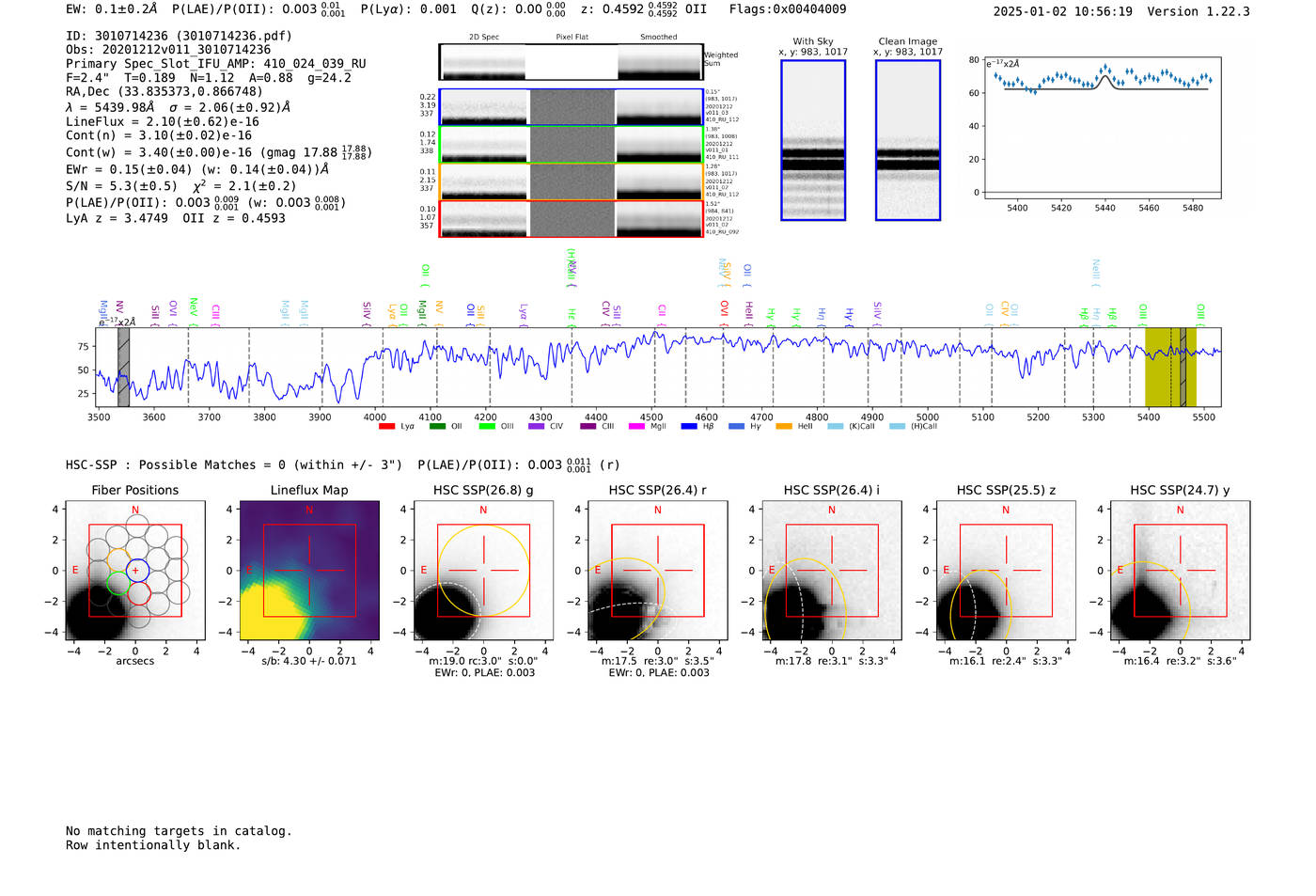
Task: Click the 'arcsecs' axis label under Fiber Positions
Action: pos(135,661)
